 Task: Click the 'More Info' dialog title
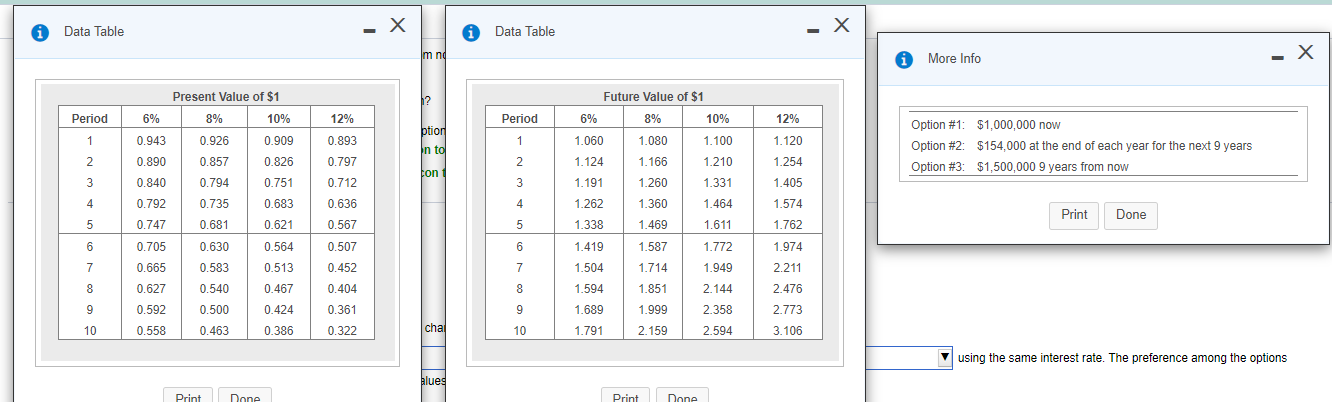click(954, 59)
